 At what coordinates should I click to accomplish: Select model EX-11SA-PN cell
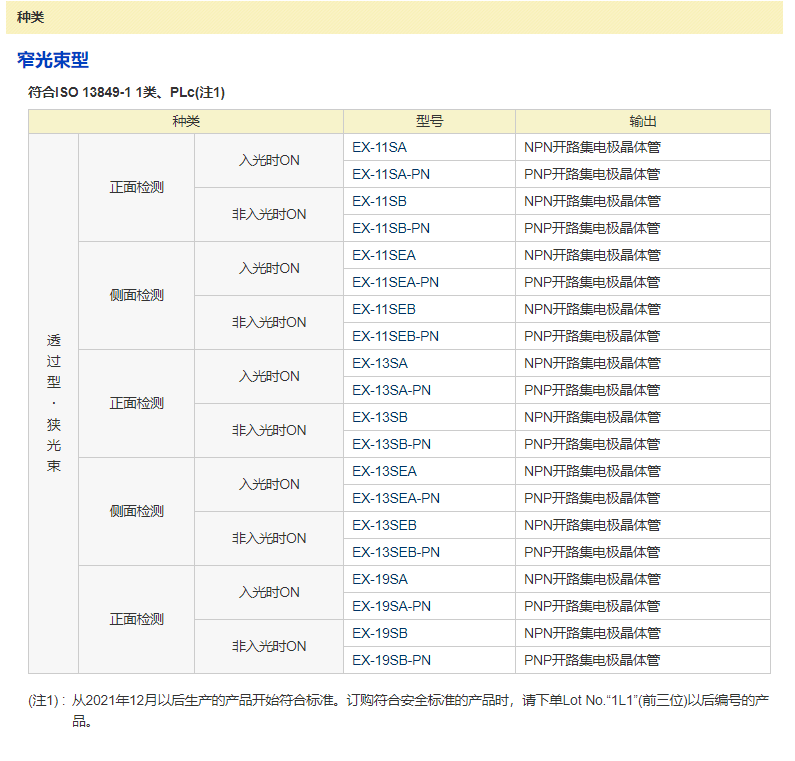(x=391, y=174)
